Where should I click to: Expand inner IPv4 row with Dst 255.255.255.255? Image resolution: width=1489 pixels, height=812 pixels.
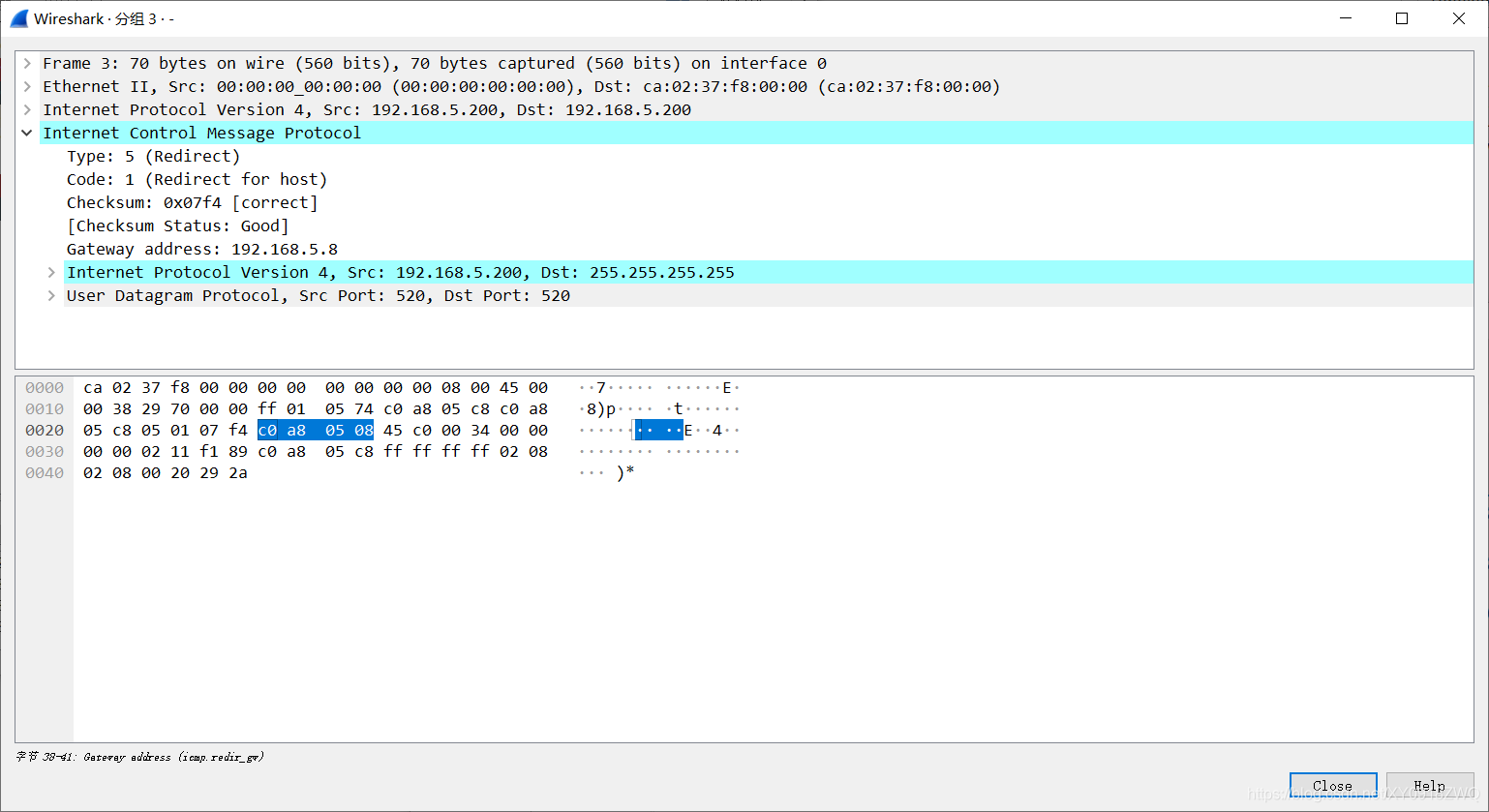[51, 272]
